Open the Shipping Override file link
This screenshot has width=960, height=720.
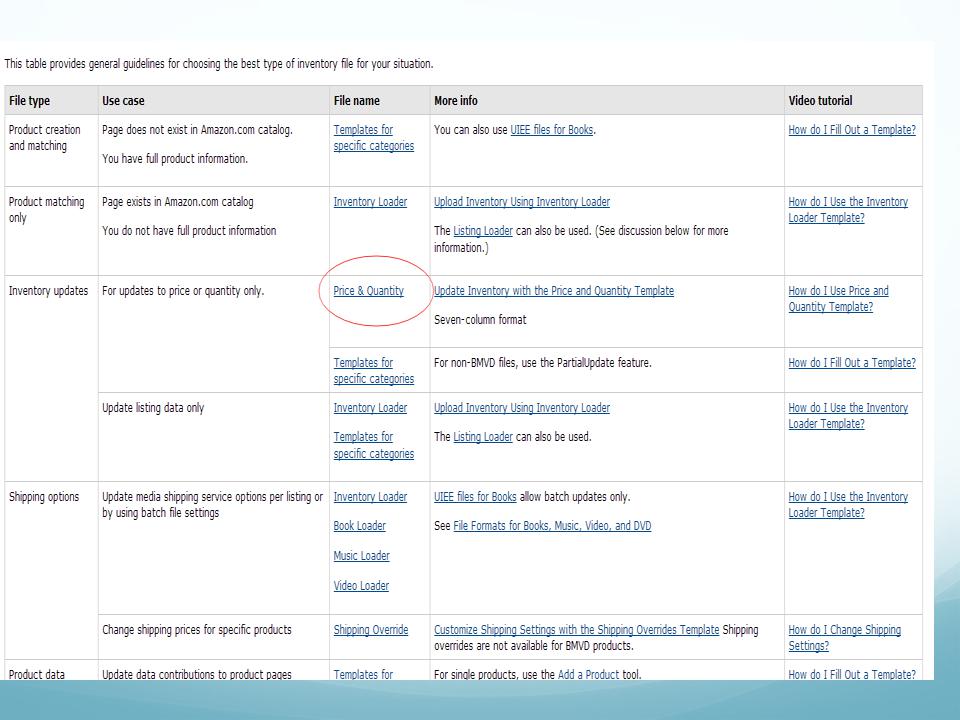(370, 630)
